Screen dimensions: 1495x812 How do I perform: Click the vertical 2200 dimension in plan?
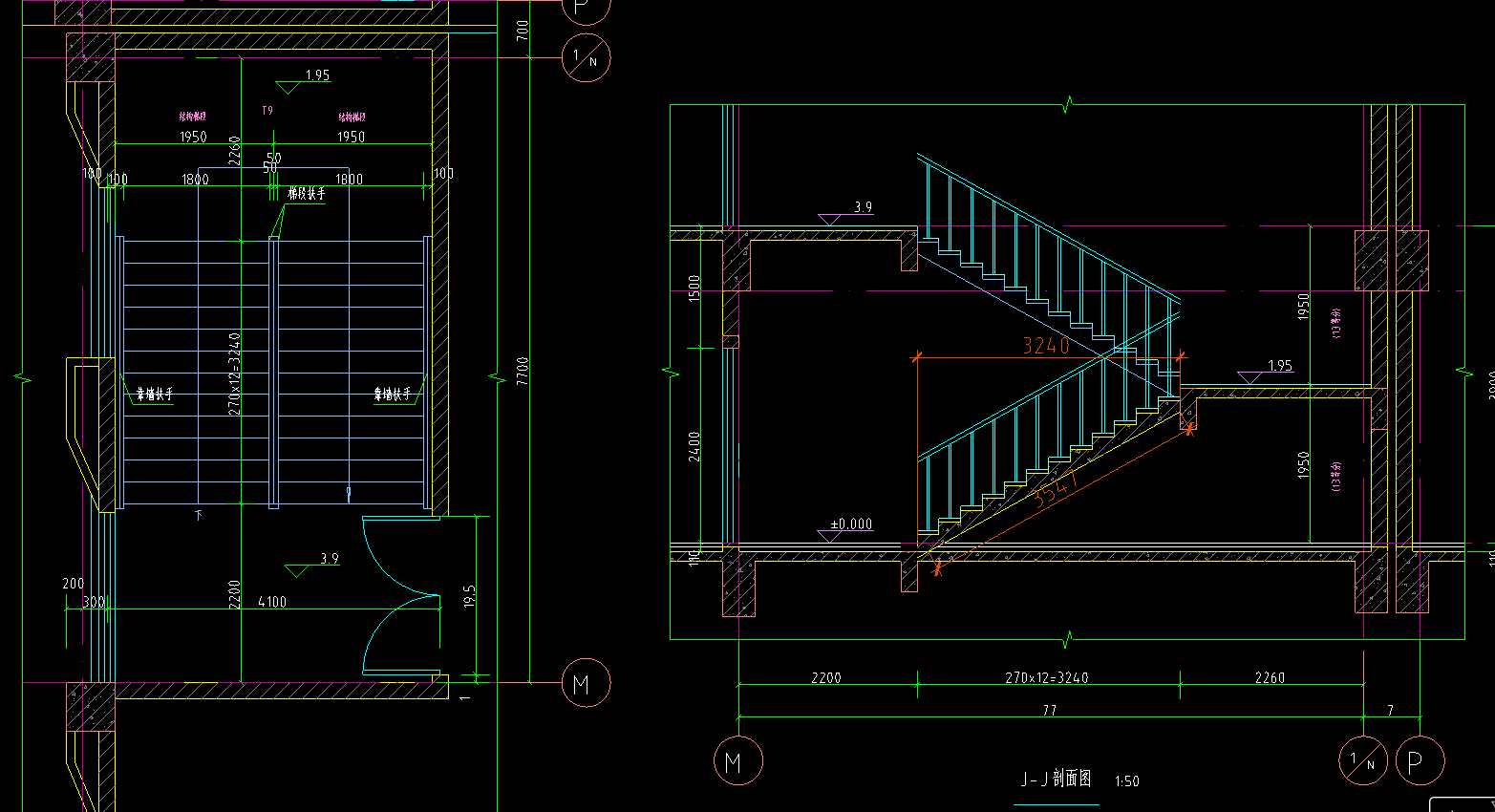point(234,594)
